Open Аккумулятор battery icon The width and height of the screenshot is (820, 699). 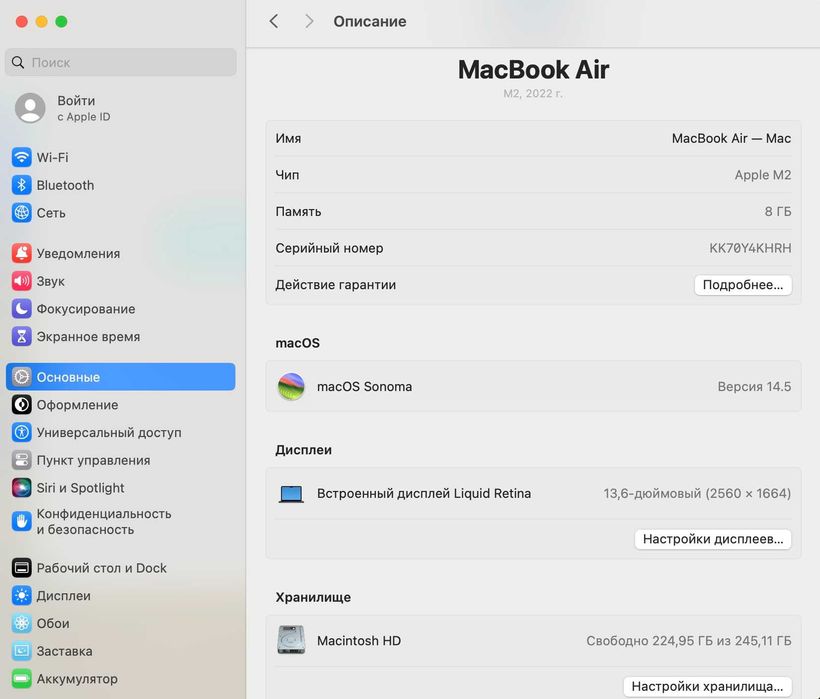(x=21, y=679)
